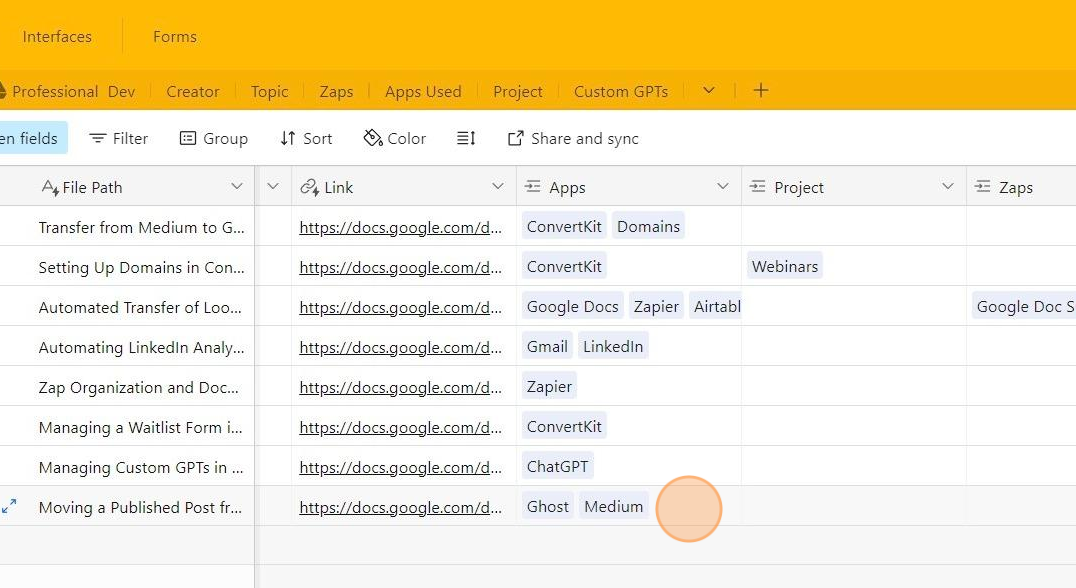Click the LinkedIn app tag
Image resolution: width=1076 pixels, height=588 pixels.
pos(613,346)
